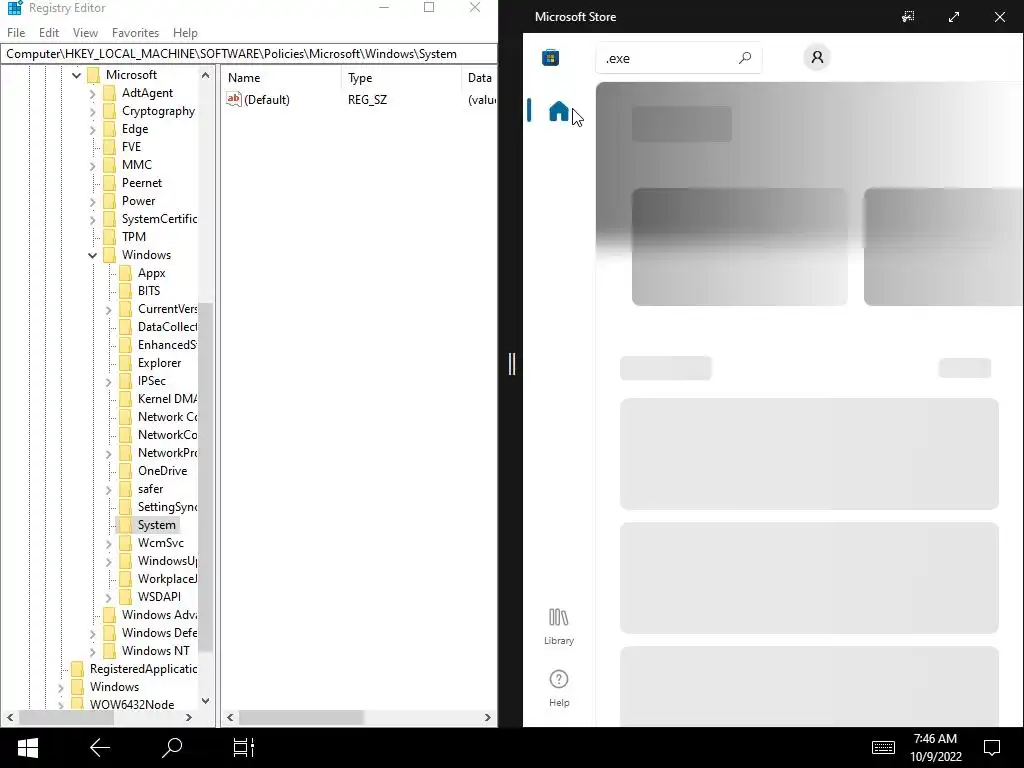Sort by the Data column header
Viewport: 1024px width, 768px height.
click(479, 78)
